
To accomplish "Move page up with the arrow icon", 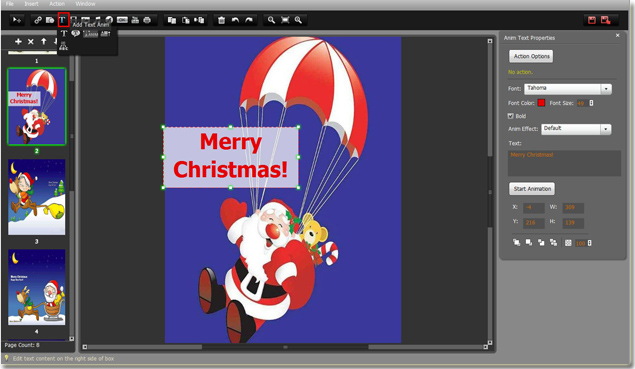I will 43,41.
